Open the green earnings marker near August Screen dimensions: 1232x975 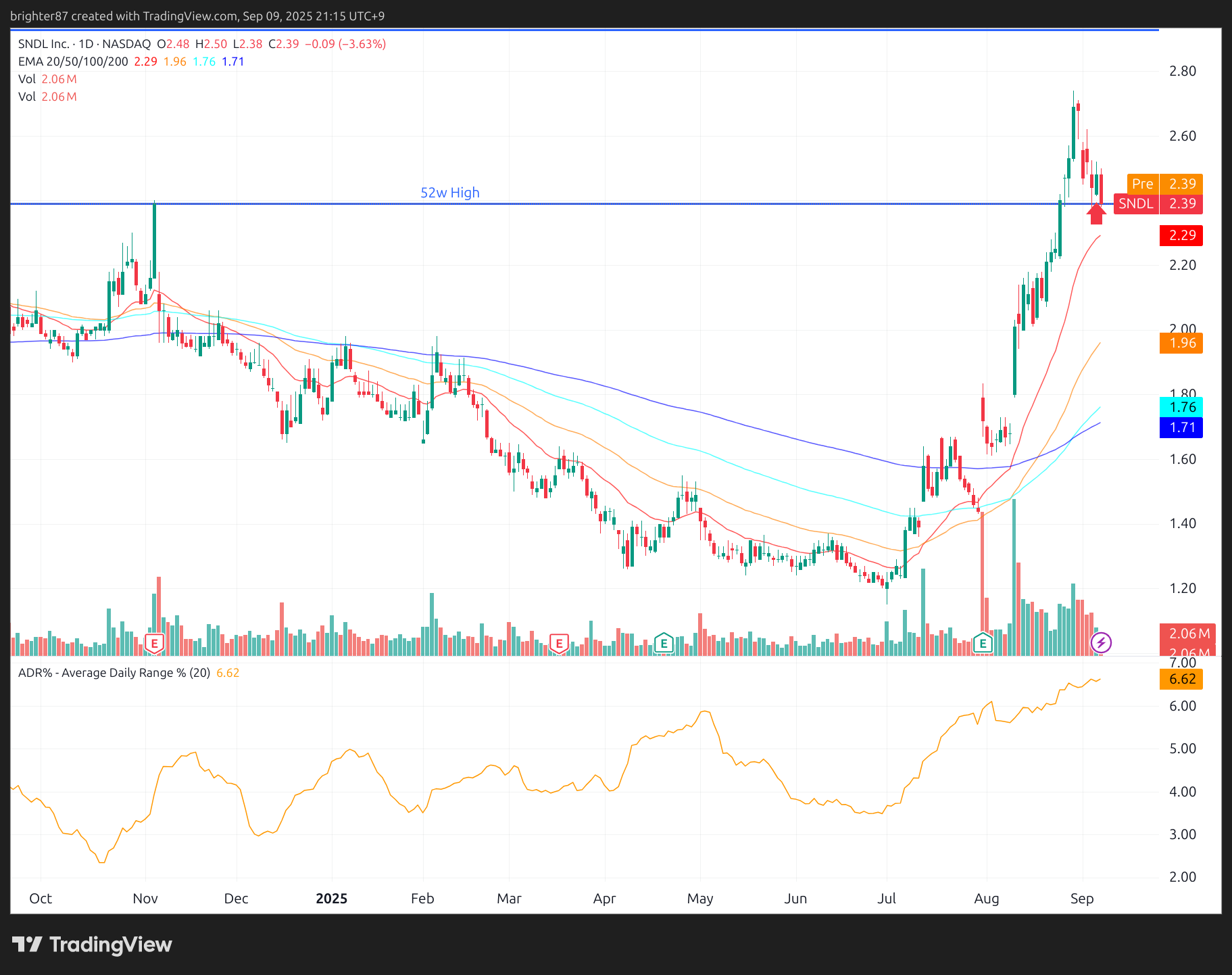[x=983, y=643]
